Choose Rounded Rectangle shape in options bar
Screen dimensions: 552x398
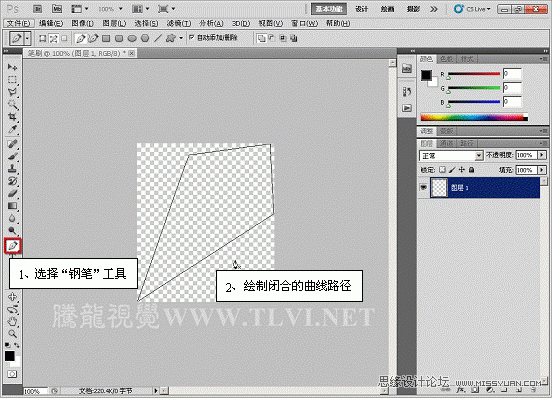tap(119, 38)
